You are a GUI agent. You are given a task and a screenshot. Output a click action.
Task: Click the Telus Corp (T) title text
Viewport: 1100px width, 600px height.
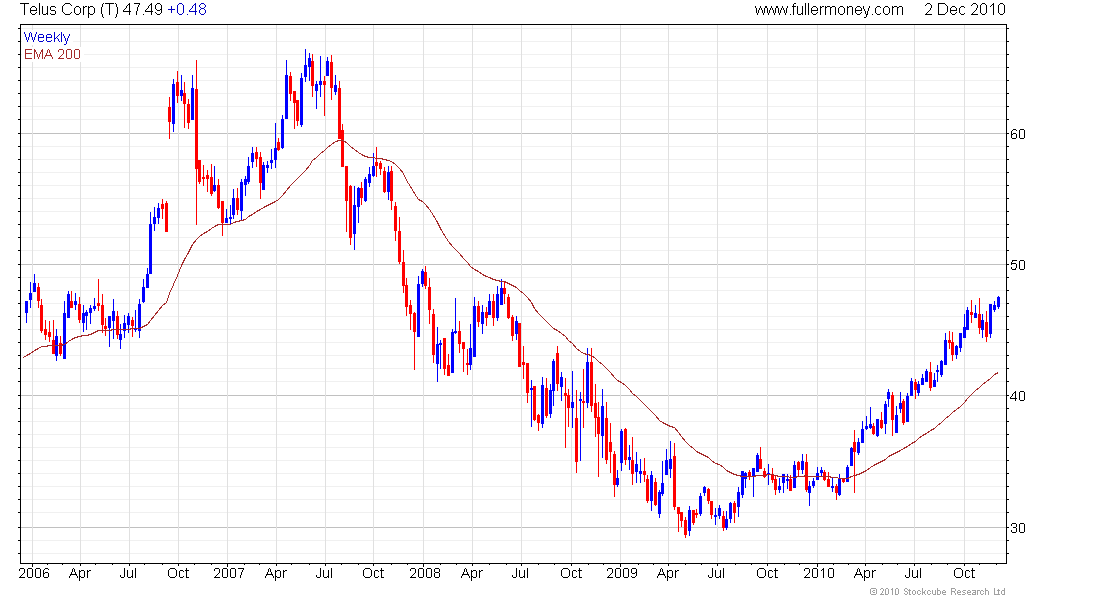[x=69, y=10]
